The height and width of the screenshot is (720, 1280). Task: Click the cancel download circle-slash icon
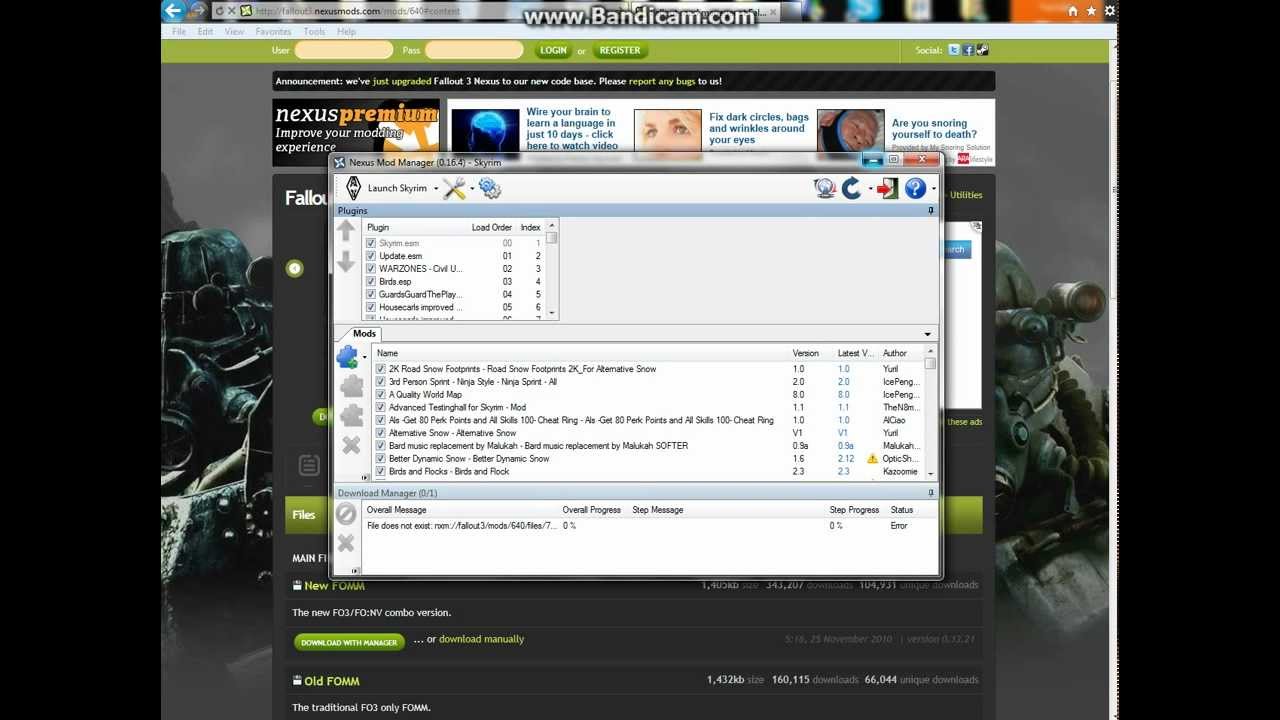[x=346, y=514]
